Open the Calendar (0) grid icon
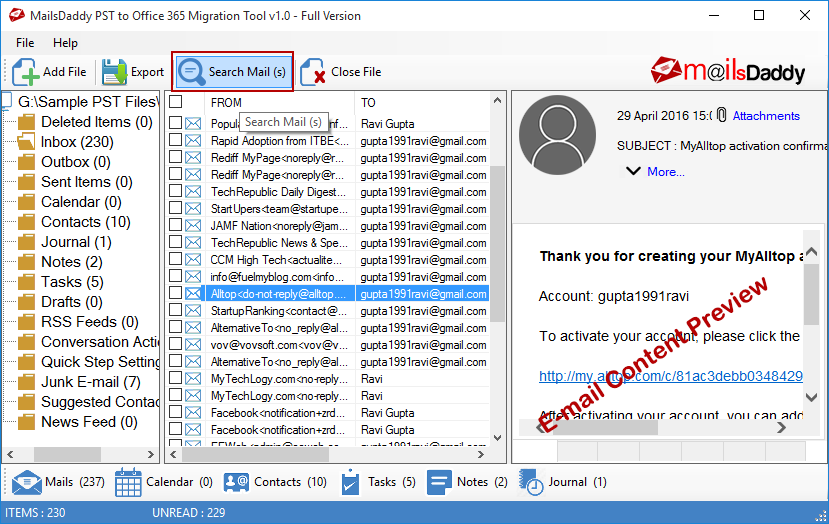829x524 pixels. (128, 482)
